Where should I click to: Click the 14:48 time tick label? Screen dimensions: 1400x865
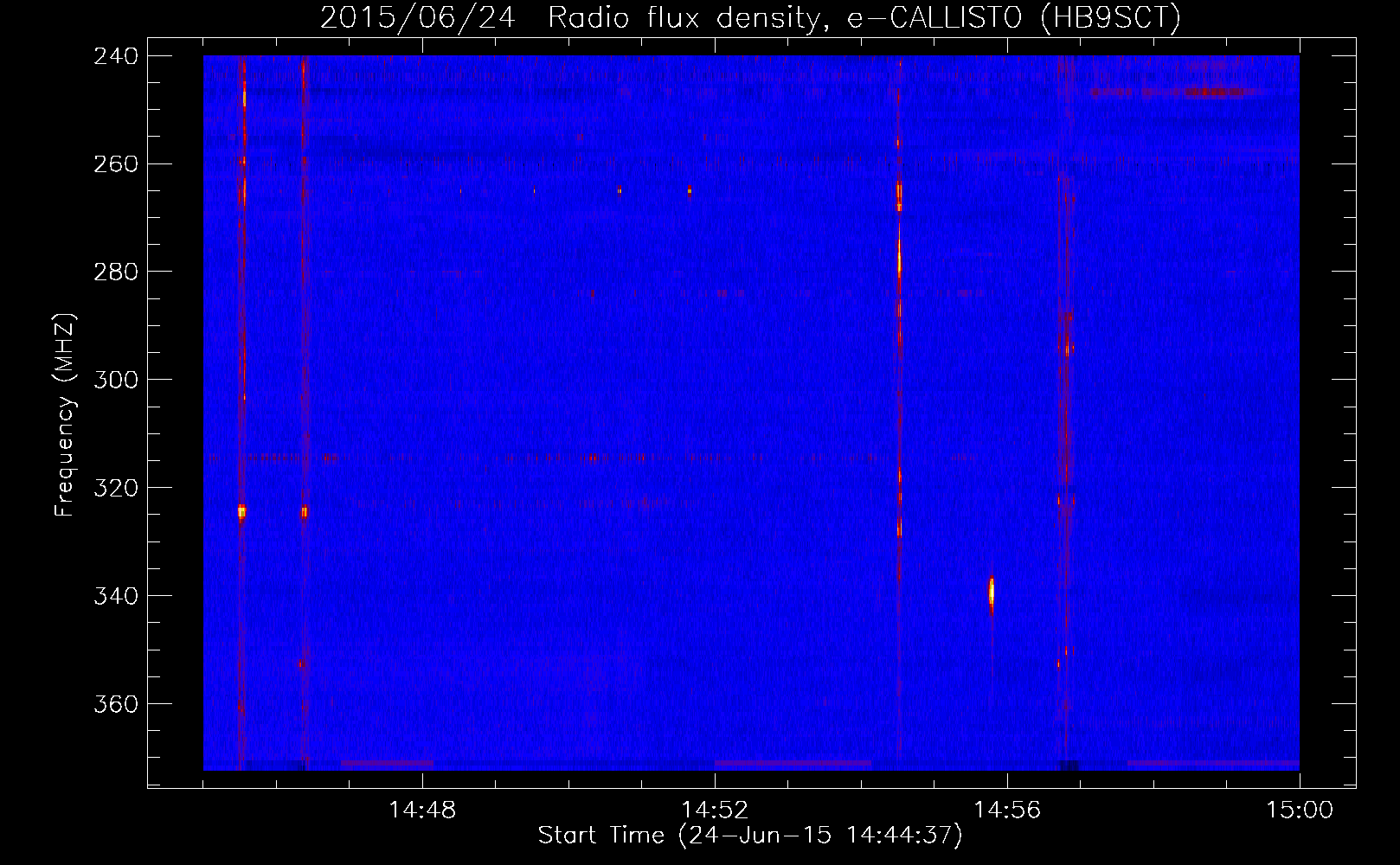pos(422,811)
